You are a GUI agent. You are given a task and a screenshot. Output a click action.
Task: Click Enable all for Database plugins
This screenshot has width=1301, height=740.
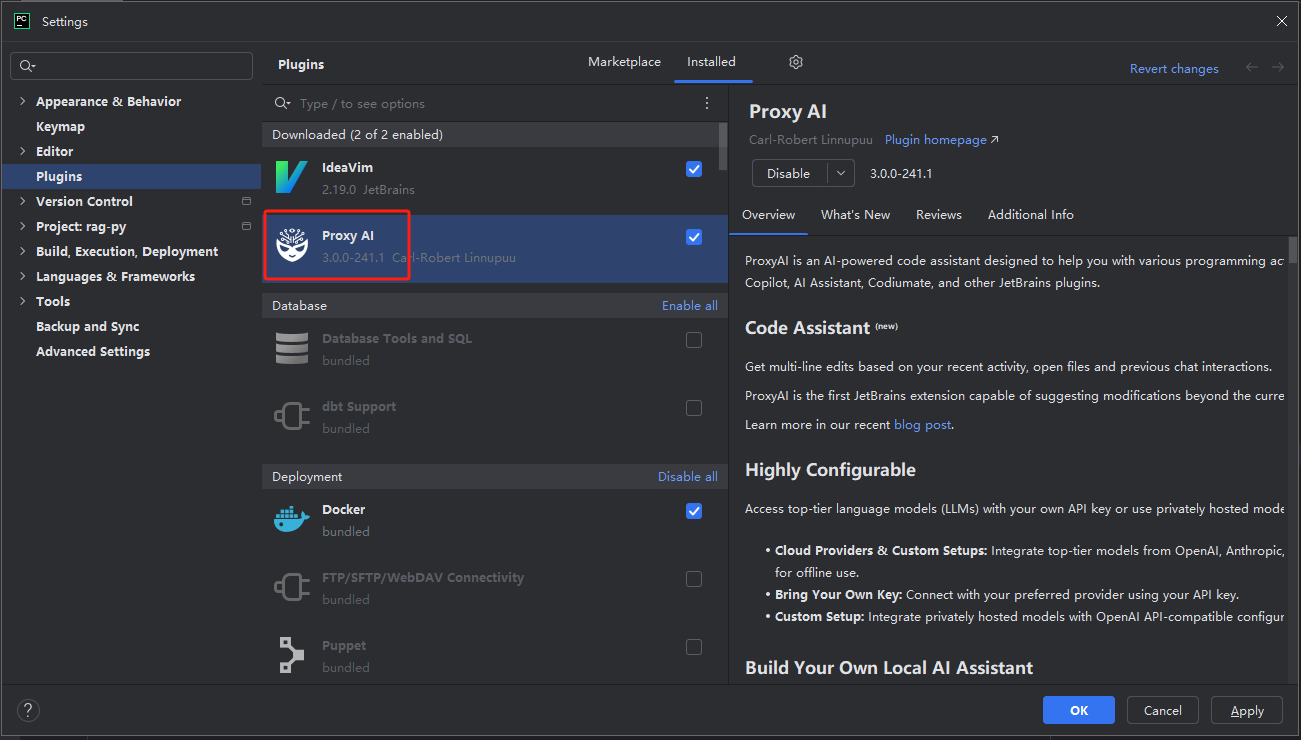coord(690,306)
